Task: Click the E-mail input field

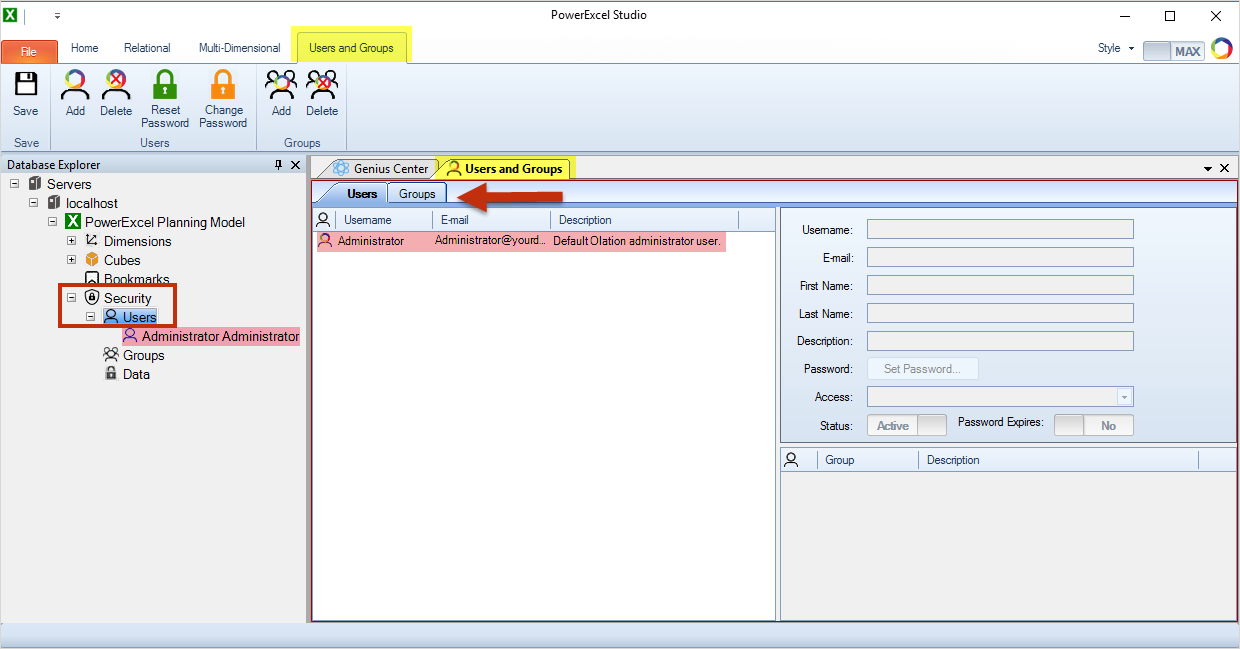Action: point(1000,258)
